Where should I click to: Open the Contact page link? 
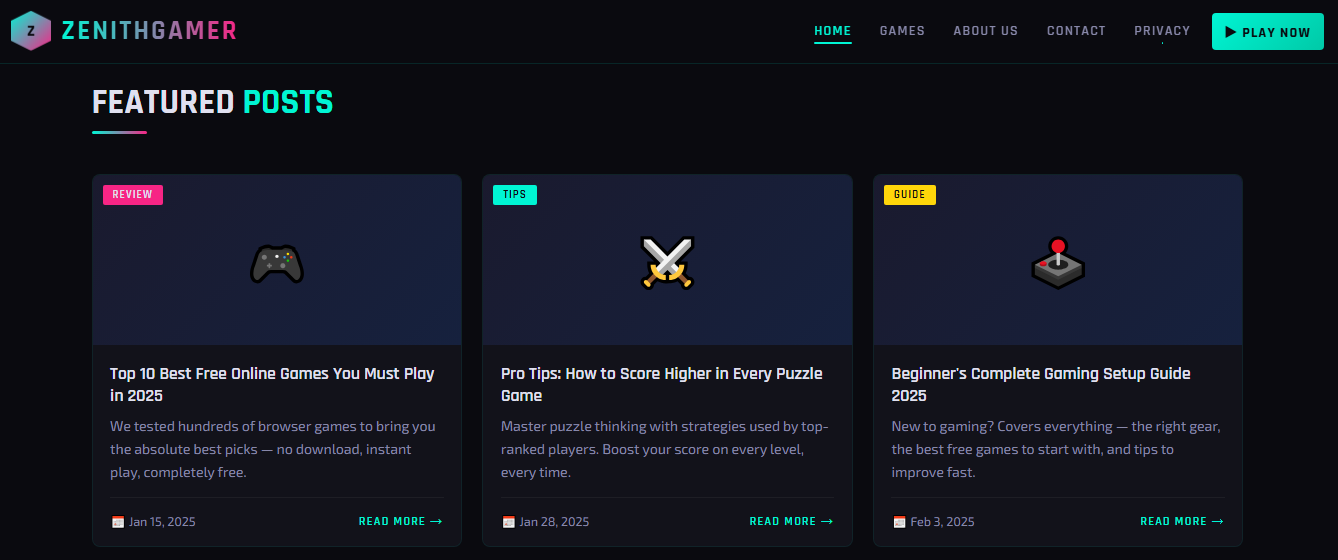1076,31
